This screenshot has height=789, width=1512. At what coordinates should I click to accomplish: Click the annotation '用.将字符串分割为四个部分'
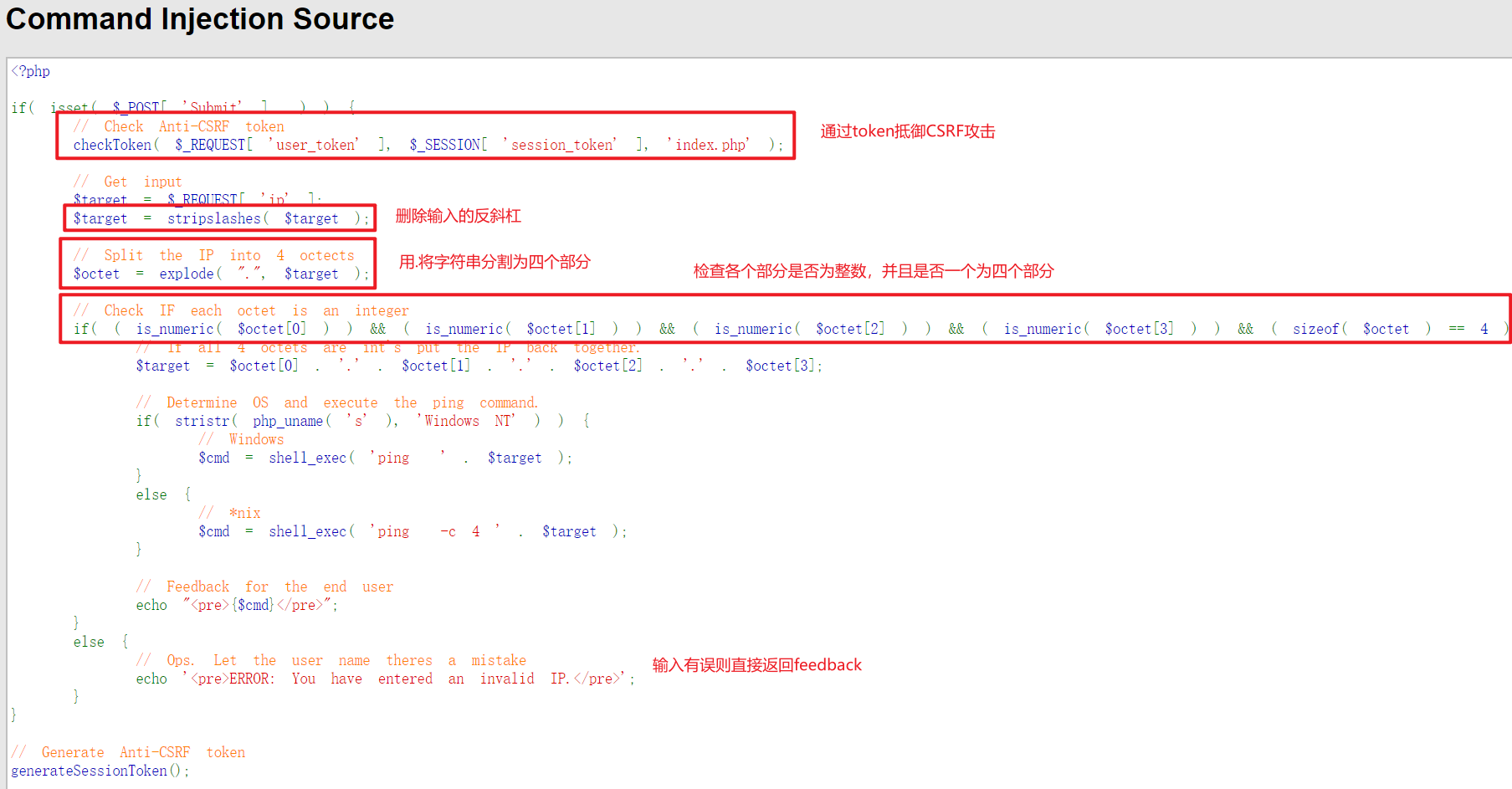(x=495, y=262)
